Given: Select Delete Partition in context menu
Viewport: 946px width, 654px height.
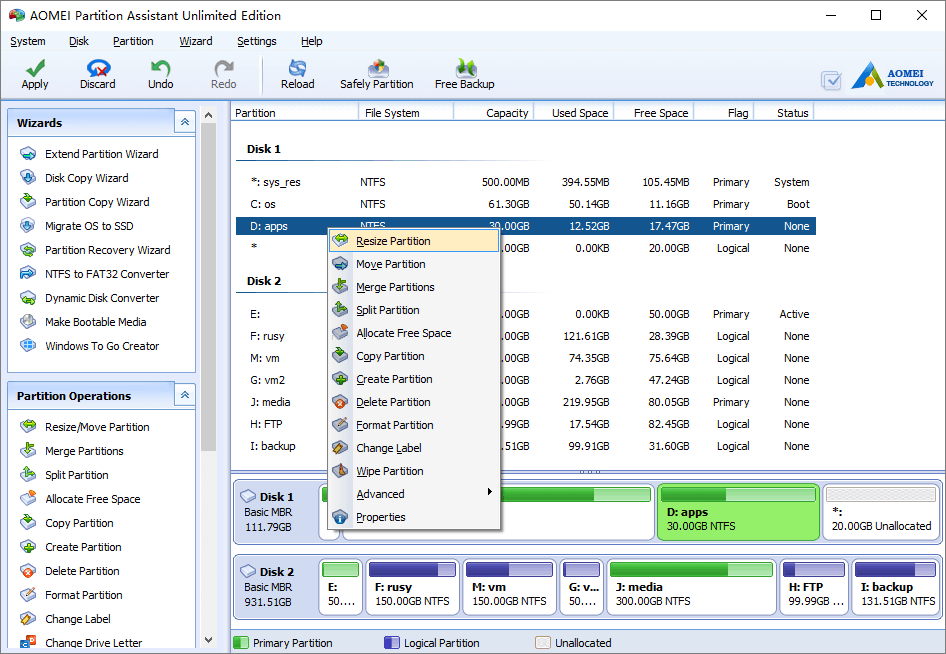Looking at the screenshot, I should 414,402.
